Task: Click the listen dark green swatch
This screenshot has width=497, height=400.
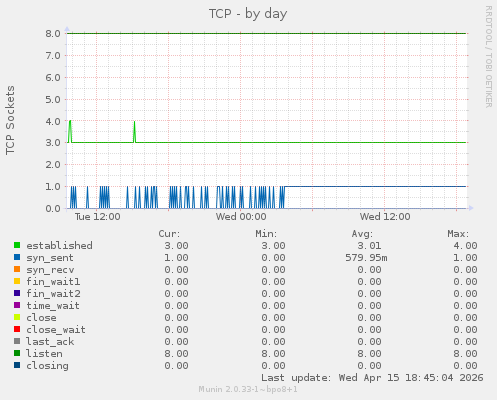Action: tap(17, 353)
